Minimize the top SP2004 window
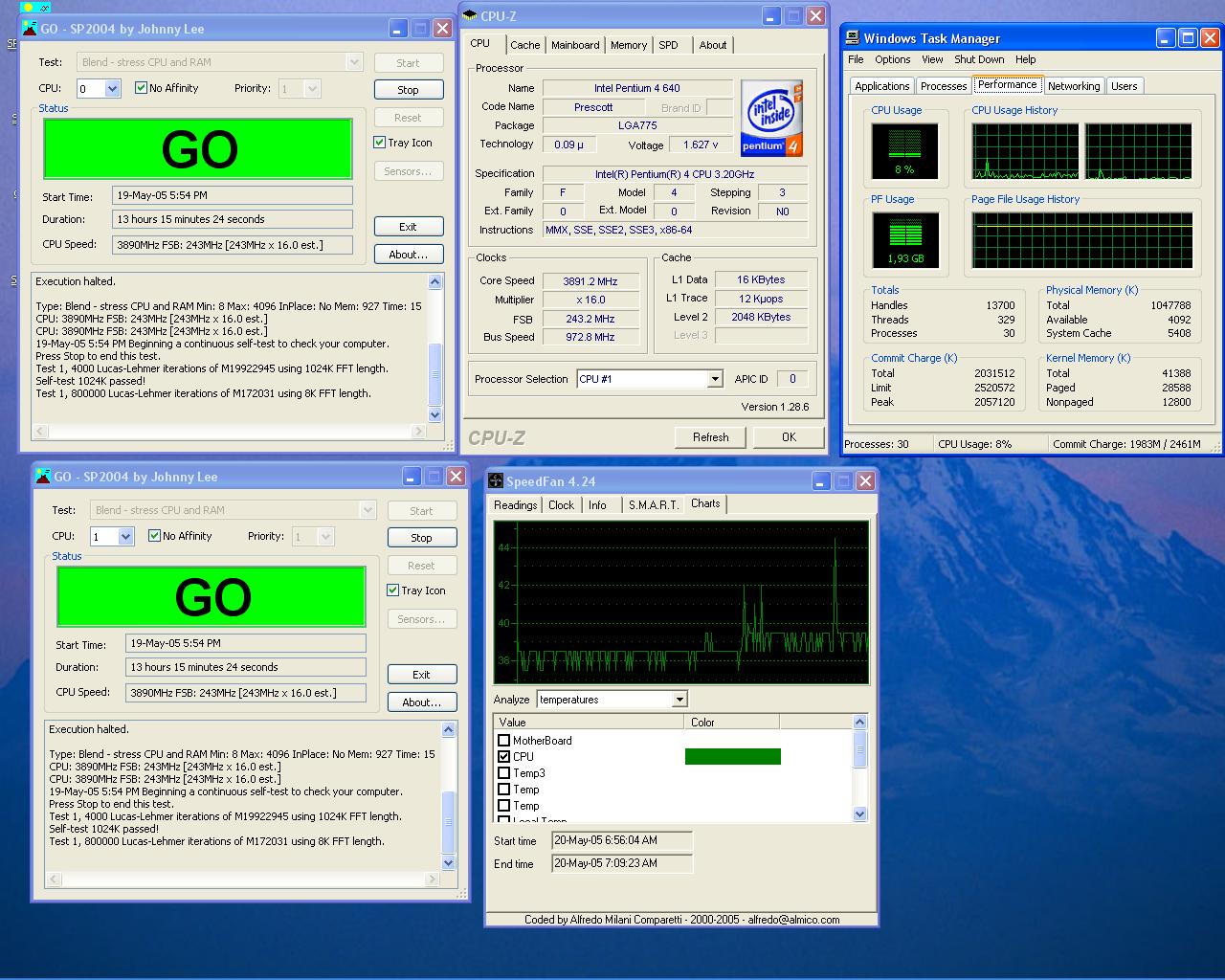Image resolution: width=1225 pixels, height=980 pixels. coord(398,29)
